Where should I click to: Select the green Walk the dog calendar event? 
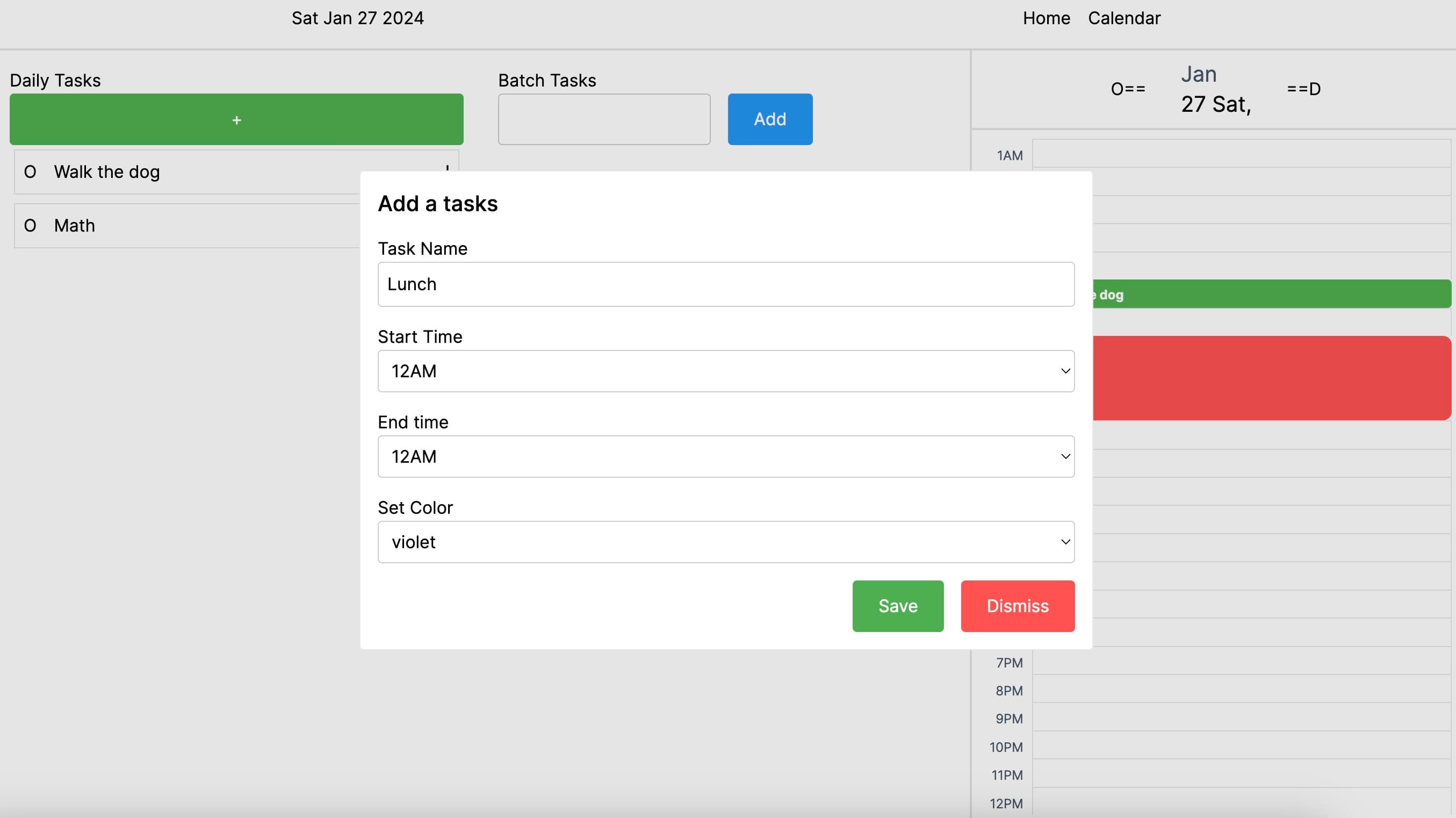[x=1271, y=294]
